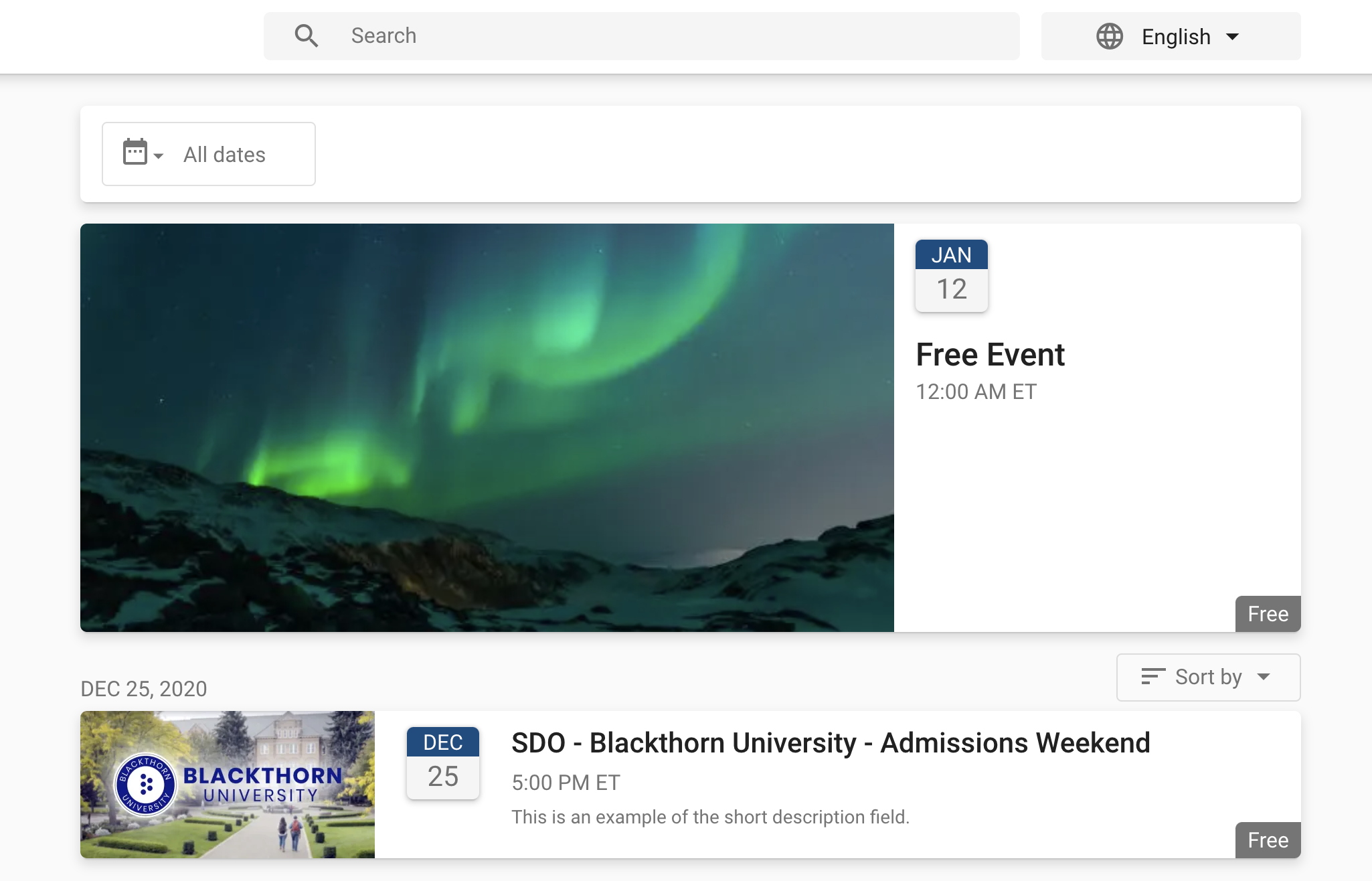The height and width of the screenshot is (881, 1372).
Task: Open SDO Blackthorn University Admissions Weekend link
Action: [830, 743]
